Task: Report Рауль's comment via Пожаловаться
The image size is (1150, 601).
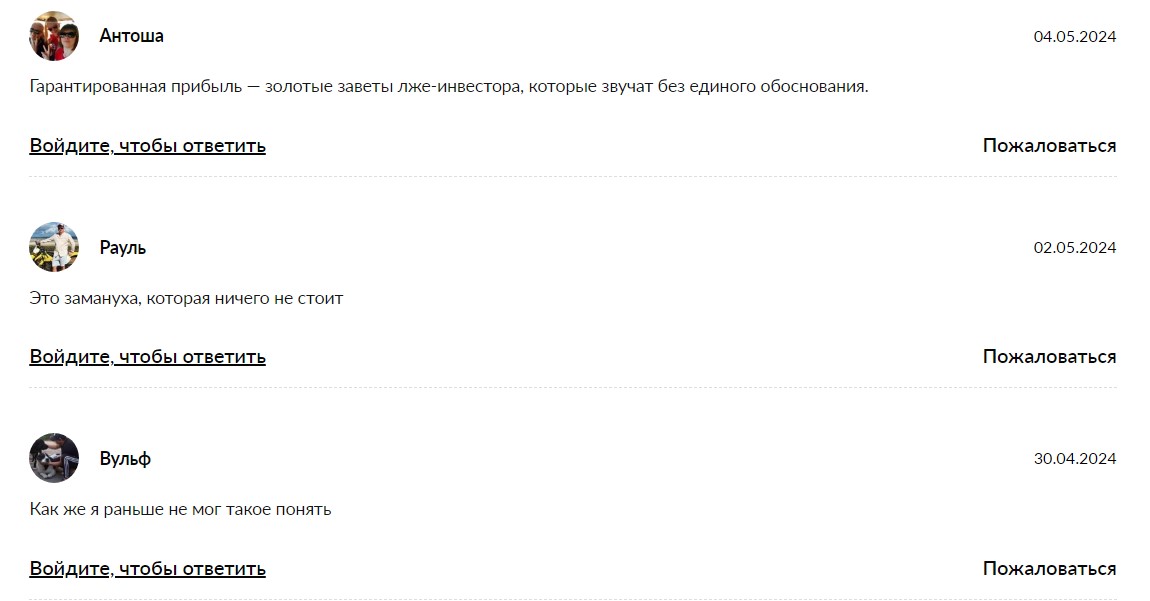Action: coord(1050,357)
